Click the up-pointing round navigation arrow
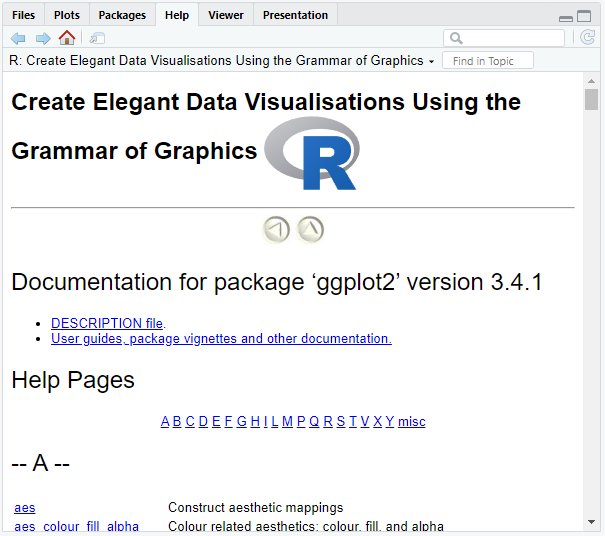Image resolution: width=605 pixels, height=536 pixels. 311,230
